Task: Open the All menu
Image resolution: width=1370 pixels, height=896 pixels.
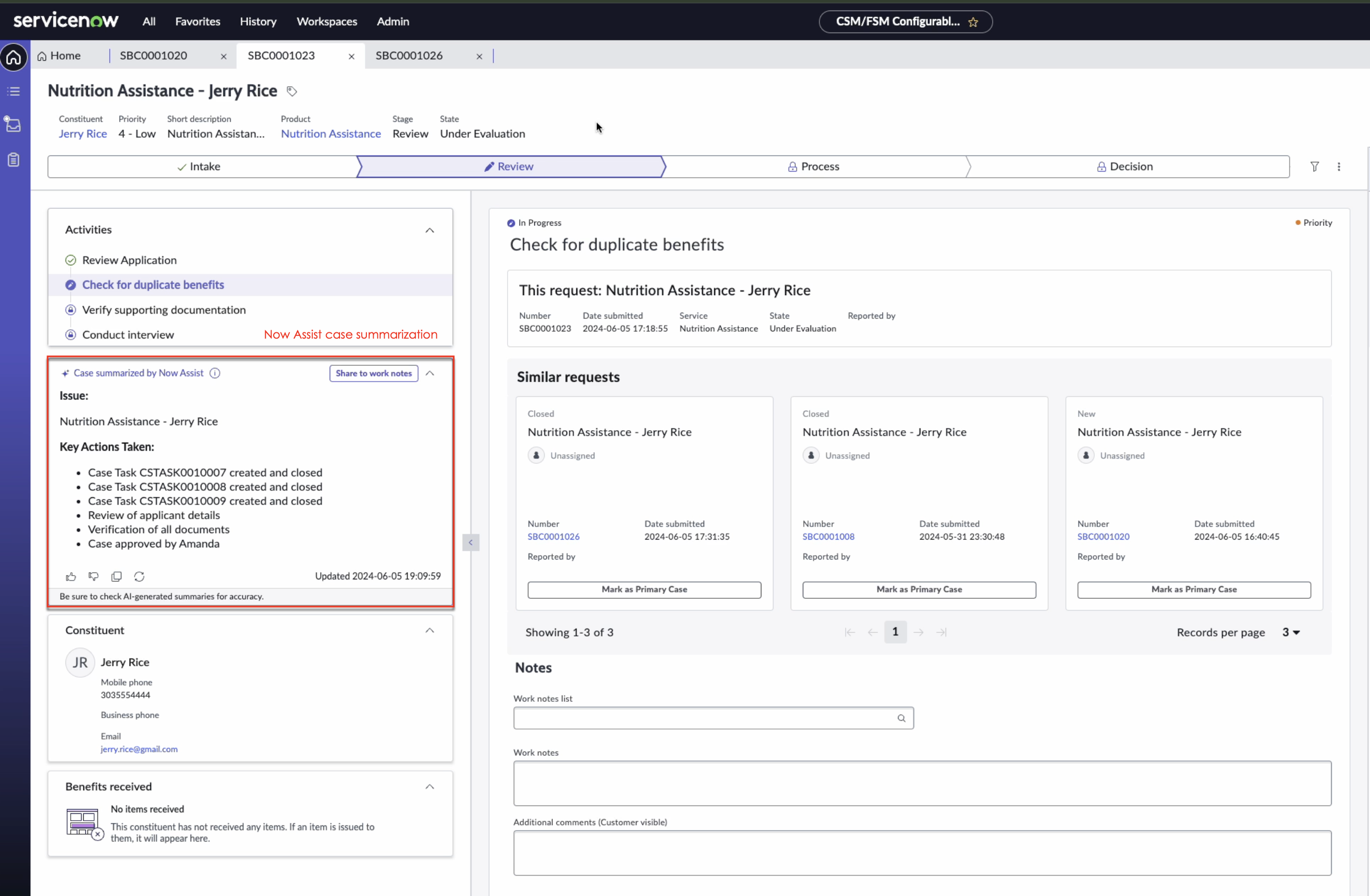Action: click(x=149, y=21)
